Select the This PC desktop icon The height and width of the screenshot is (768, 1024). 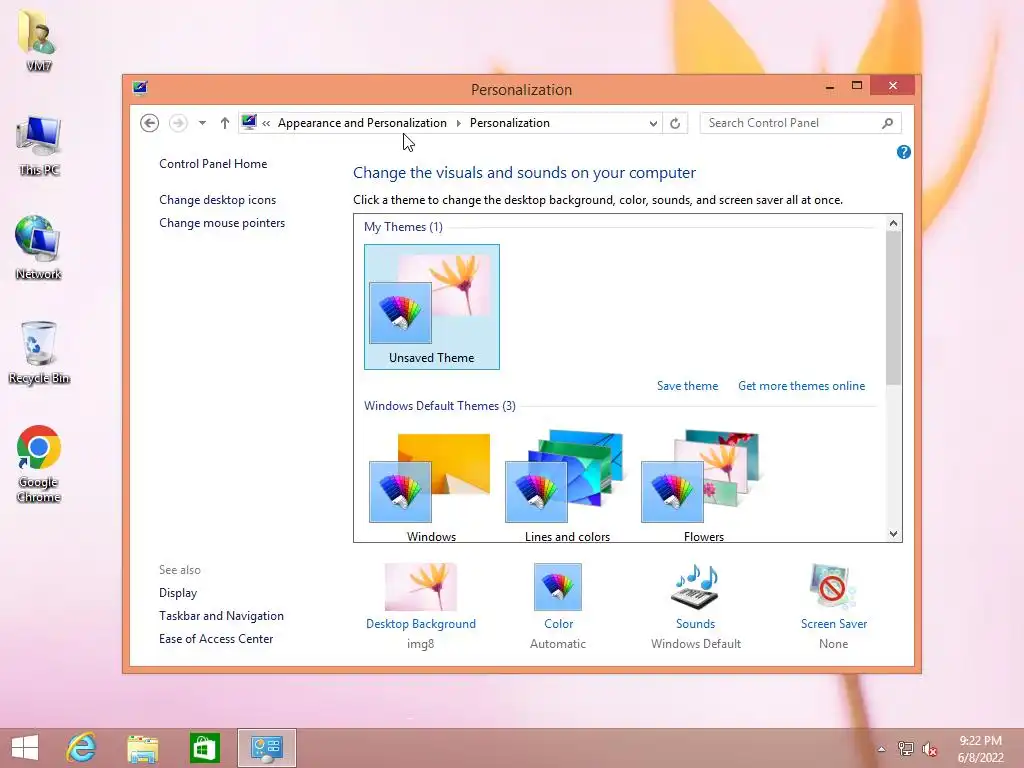pyautogui.click(x=39, y=146)
